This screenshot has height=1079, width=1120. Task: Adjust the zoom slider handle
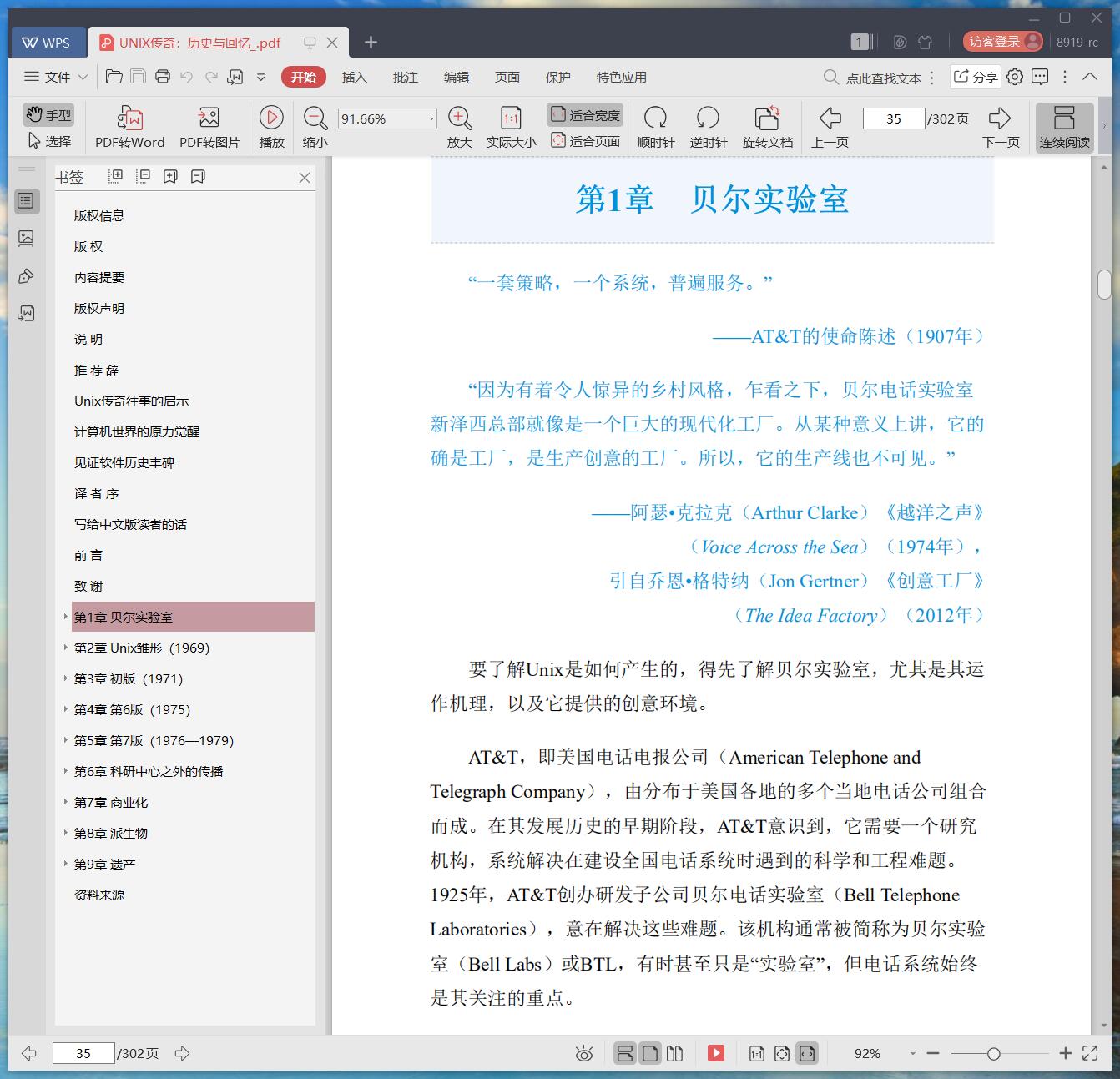pyautogui.click(x=993, y=1054)
